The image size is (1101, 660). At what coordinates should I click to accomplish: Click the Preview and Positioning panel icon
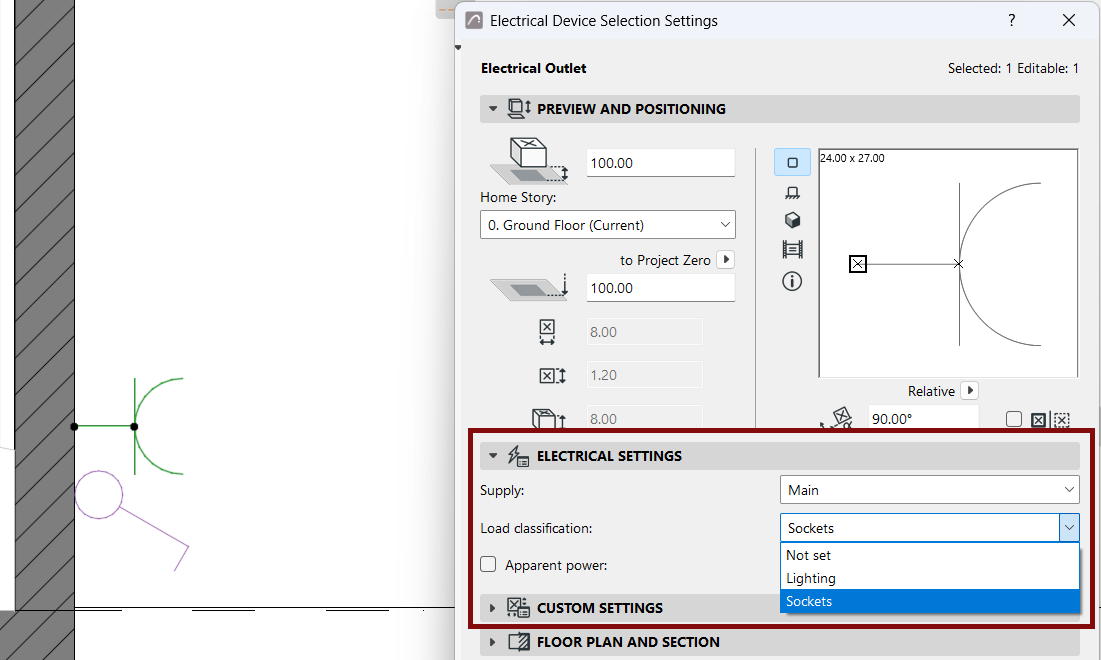[519, 108]
